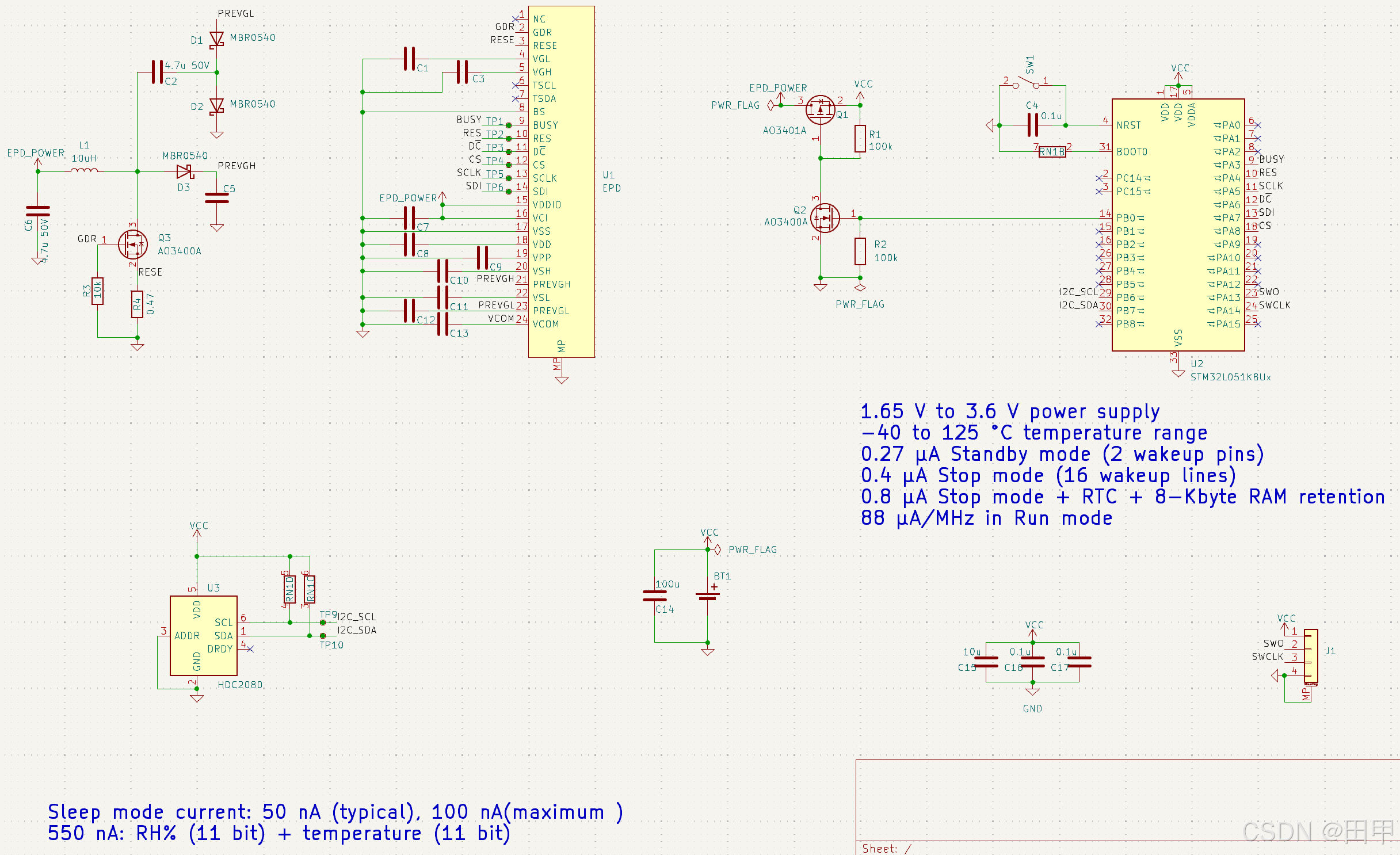Click the BT1 battery symbol

click(x=708, y=596)
